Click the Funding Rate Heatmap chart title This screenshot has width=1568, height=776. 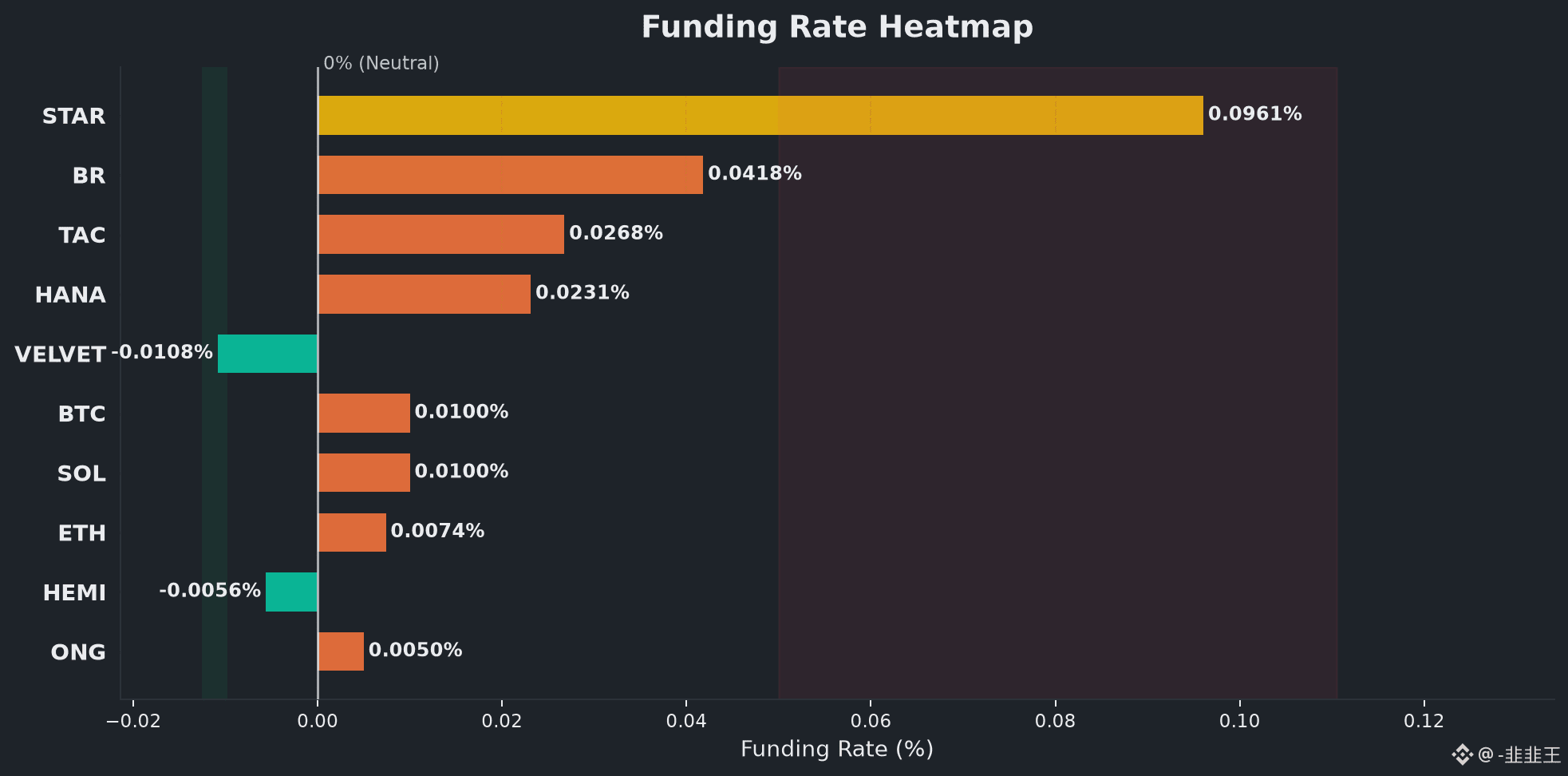coord(837,27)
